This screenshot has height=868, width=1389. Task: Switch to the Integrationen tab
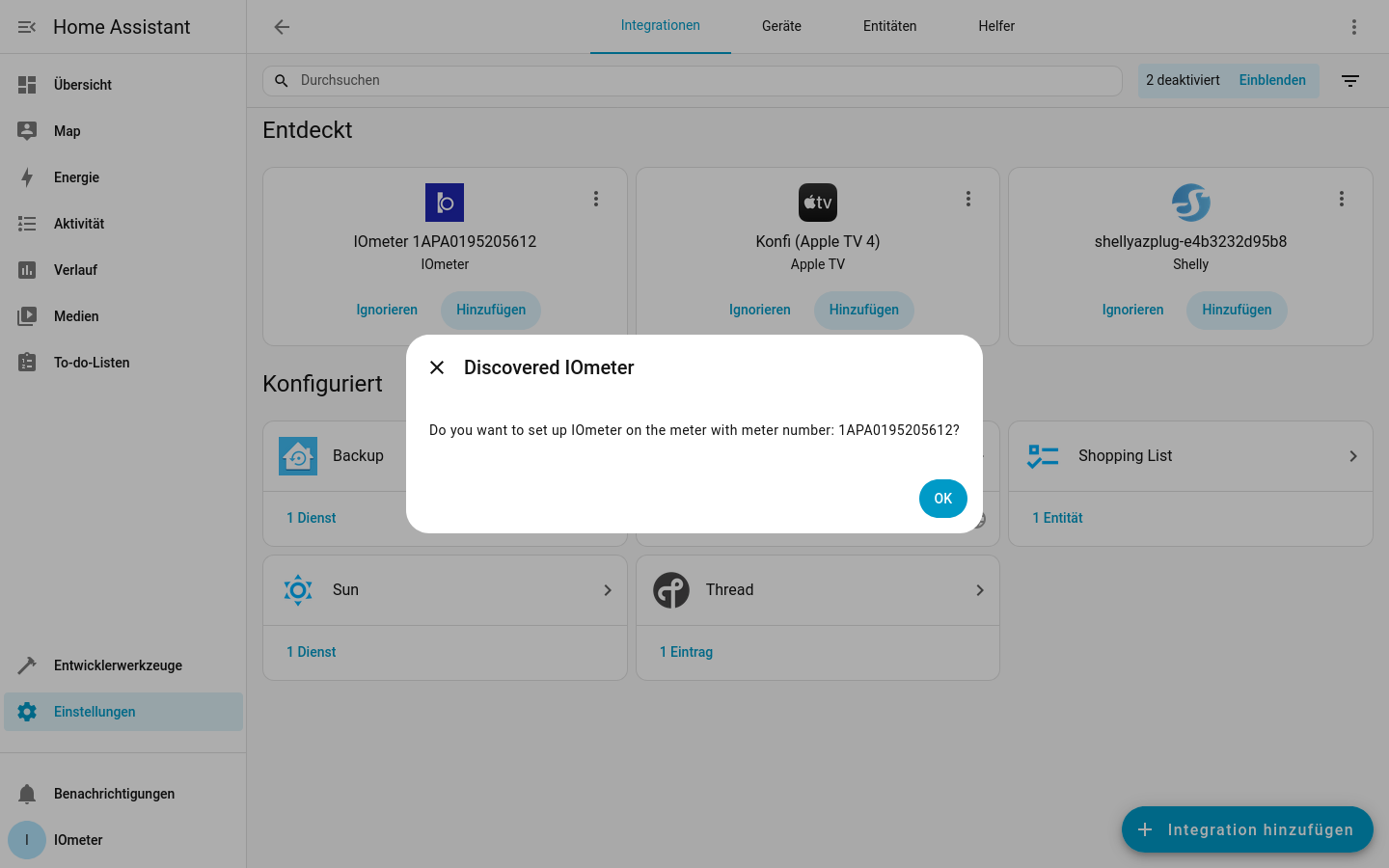[x=661, y=26]
